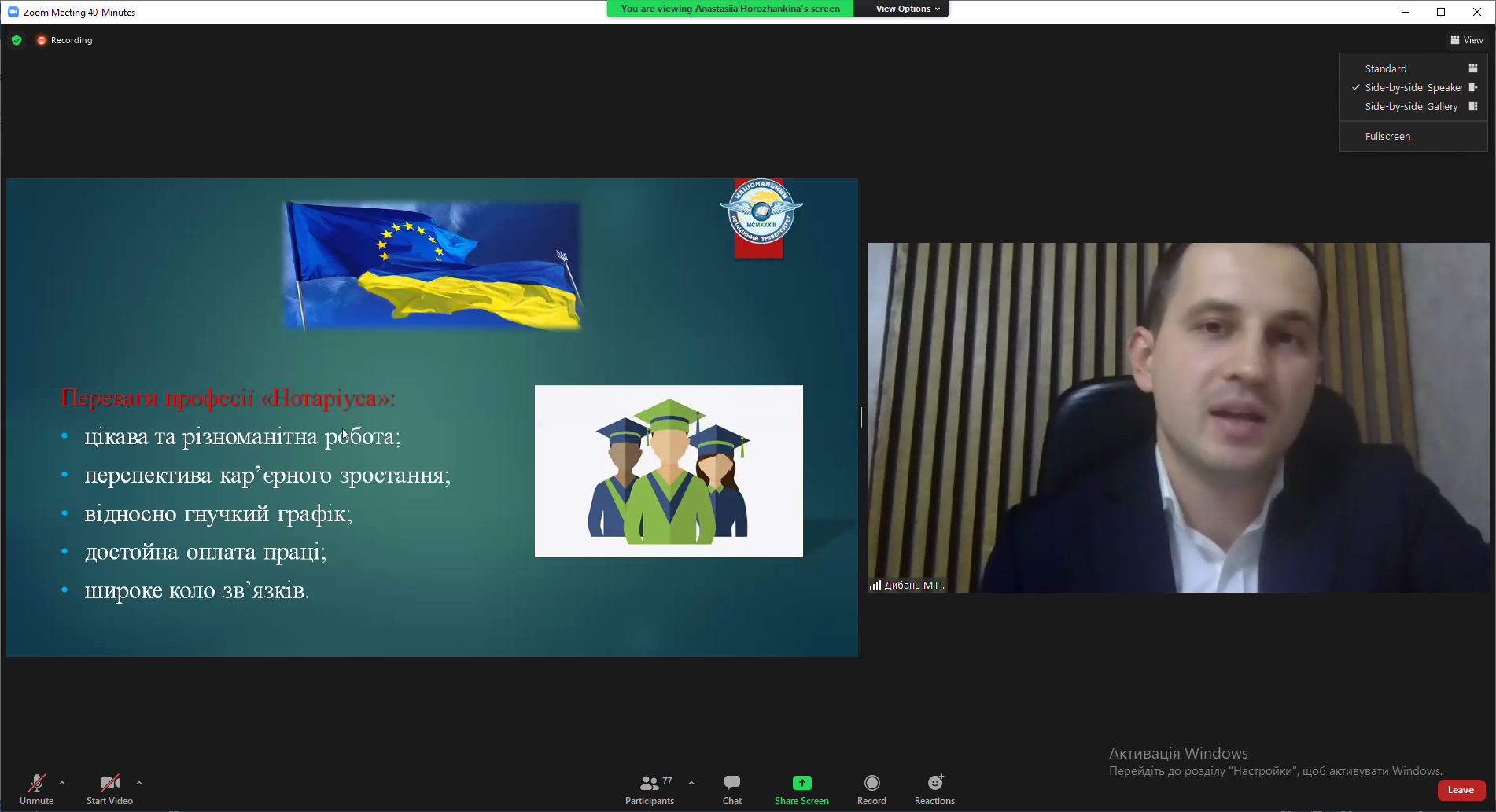The width and height of the screenshot is (1496, 812).
Task: Expand video settings arrow beside Start Video
Action: (139, 783)
